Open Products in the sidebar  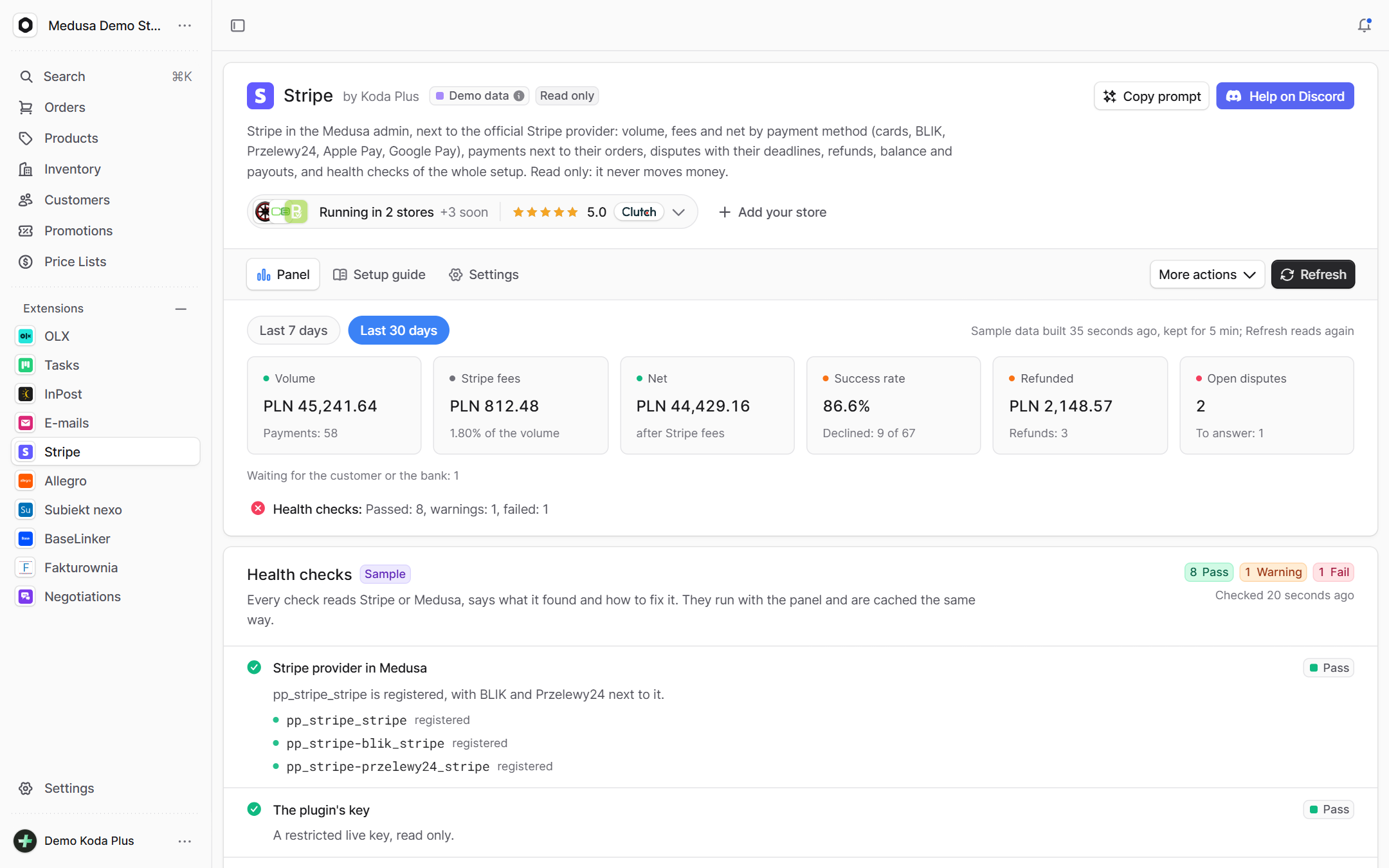point(105,138)
